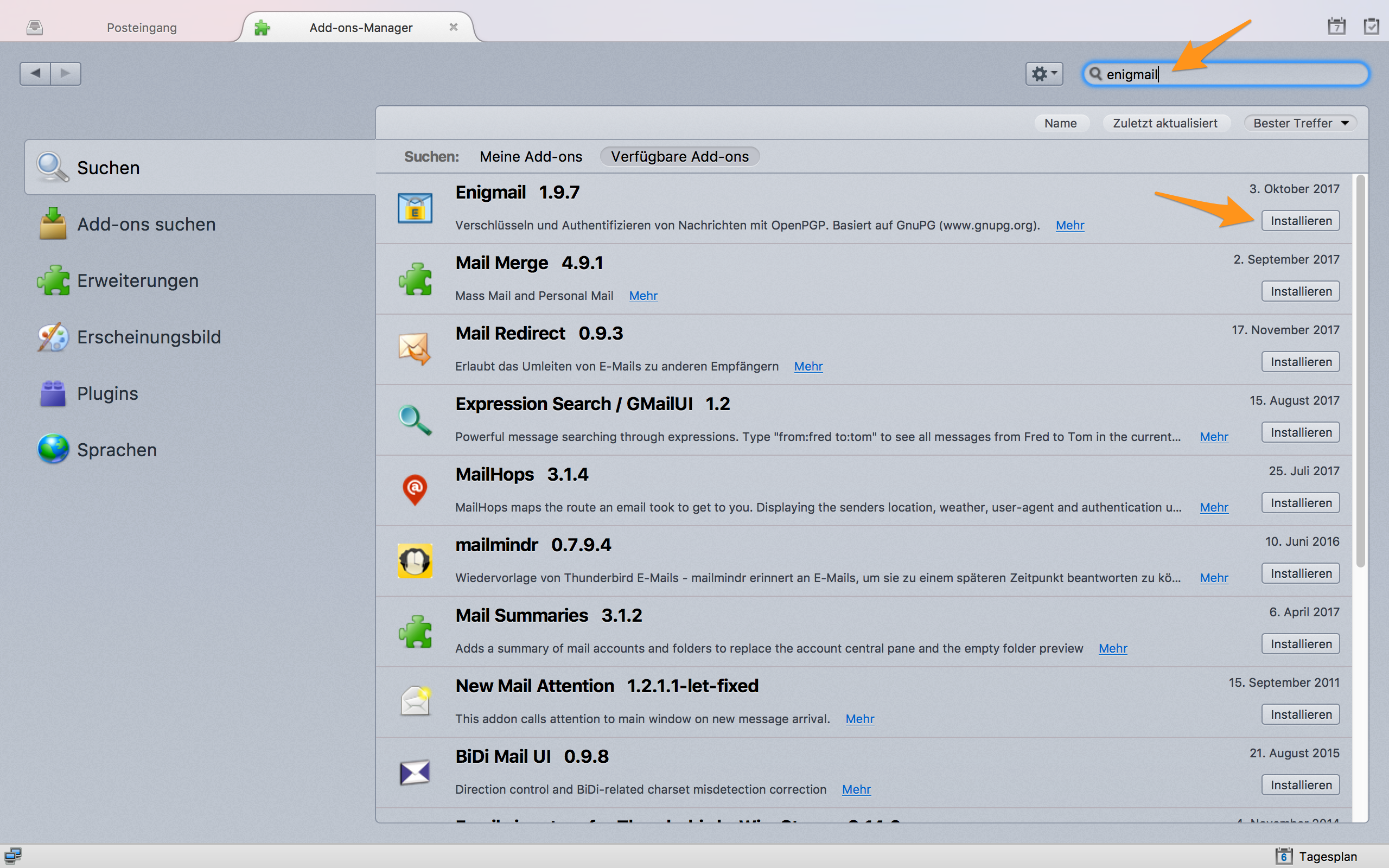The image size is (1389, 868).
Task: Install the Mail Redirect add-on
Action: click(x=1301, y=362)
